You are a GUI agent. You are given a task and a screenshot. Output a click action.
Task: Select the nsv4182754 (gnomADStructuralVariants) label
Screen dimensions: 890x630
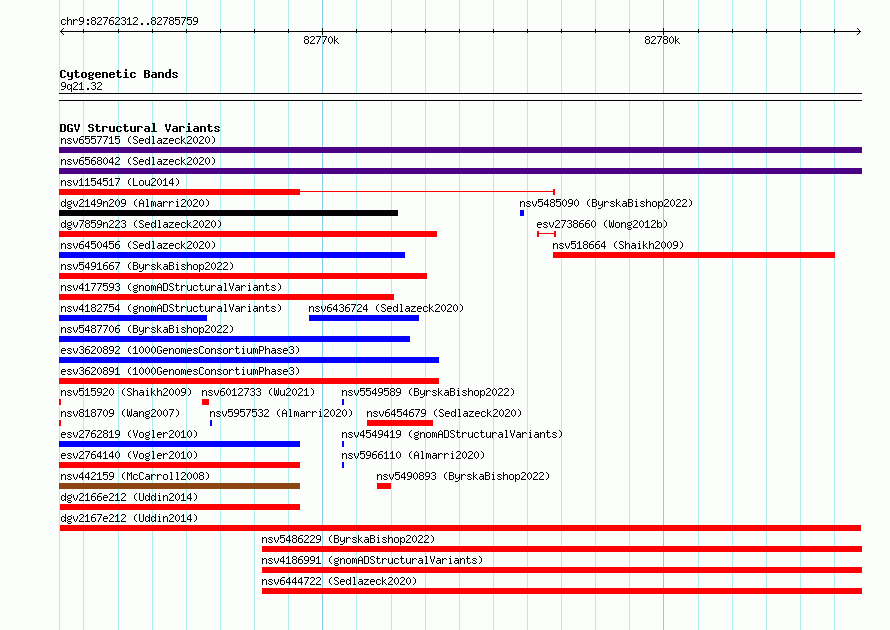[x=171, y=308]
